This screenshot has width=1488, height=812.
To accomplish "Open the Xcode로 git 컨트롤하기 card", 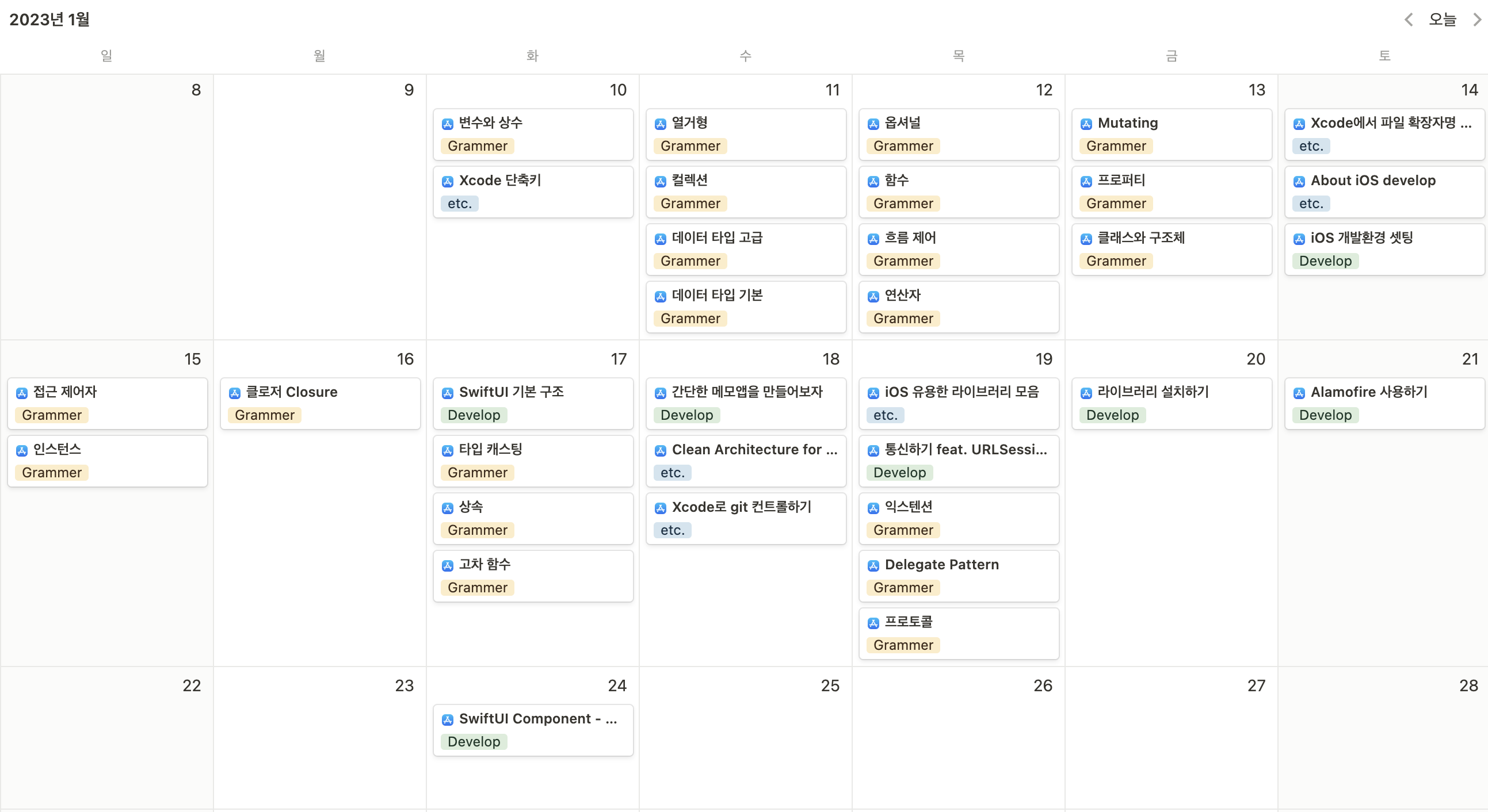I will 745,518.
